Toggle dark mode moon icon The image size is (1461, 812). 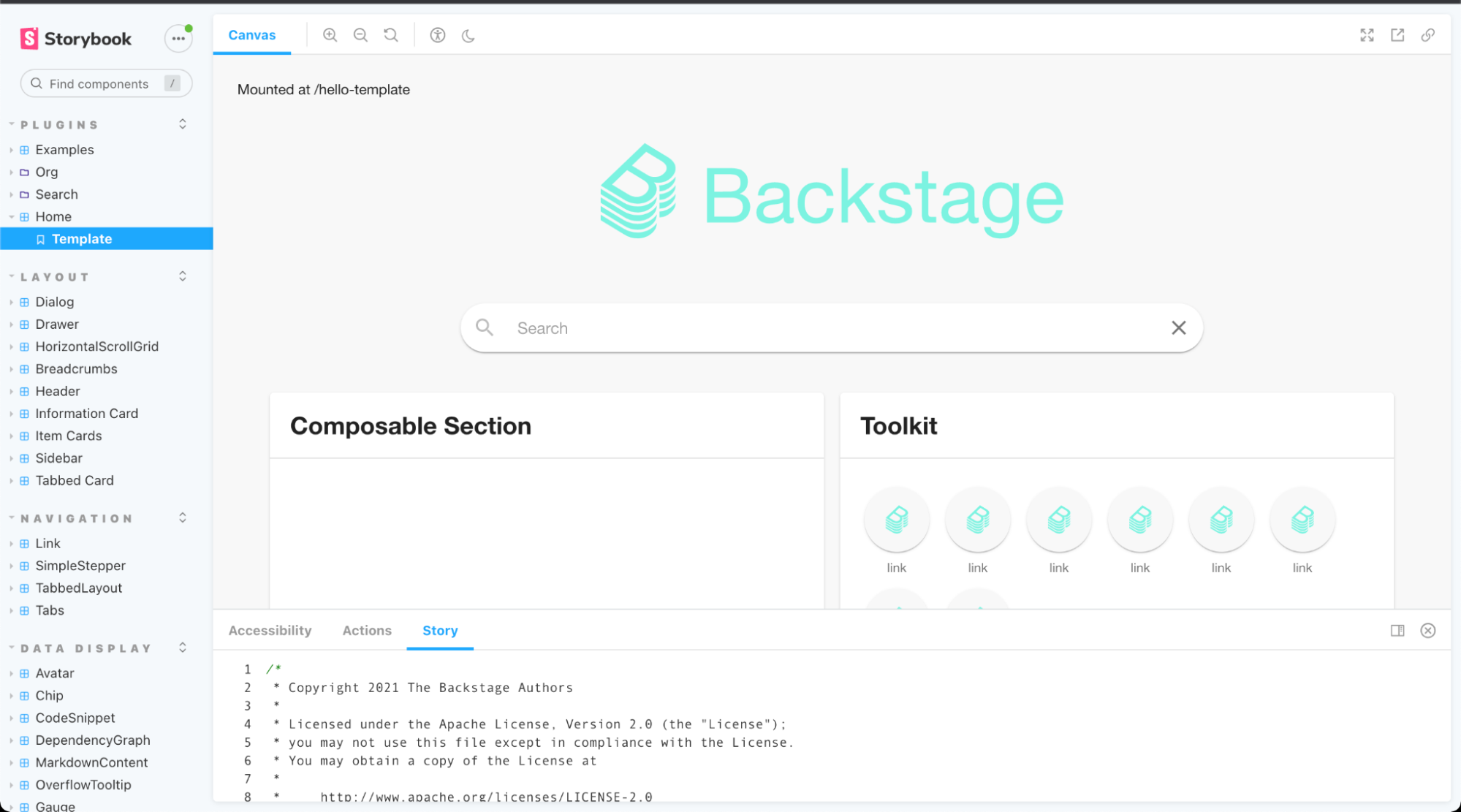click(468, 35)
